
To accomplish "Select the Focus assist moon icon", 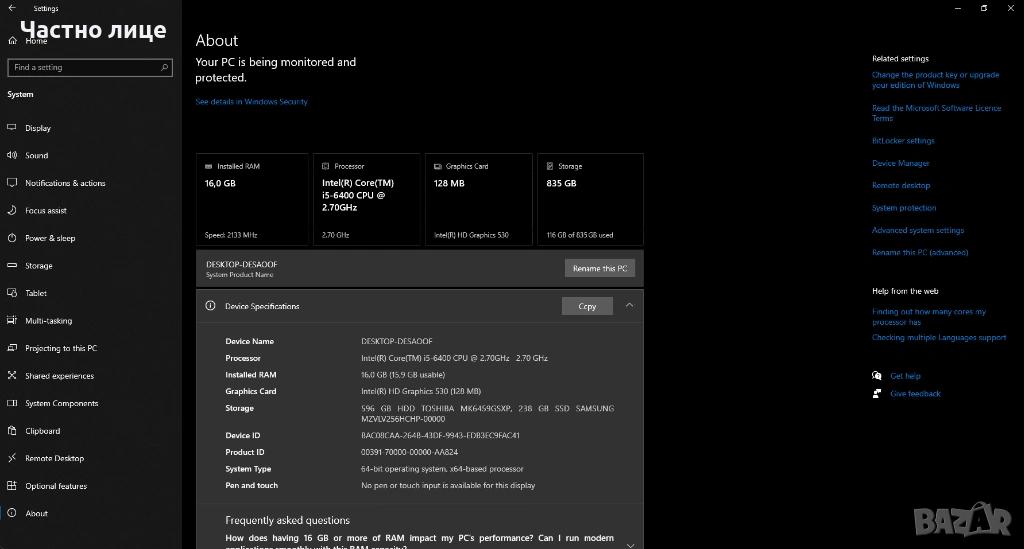I will pos(12,211).
